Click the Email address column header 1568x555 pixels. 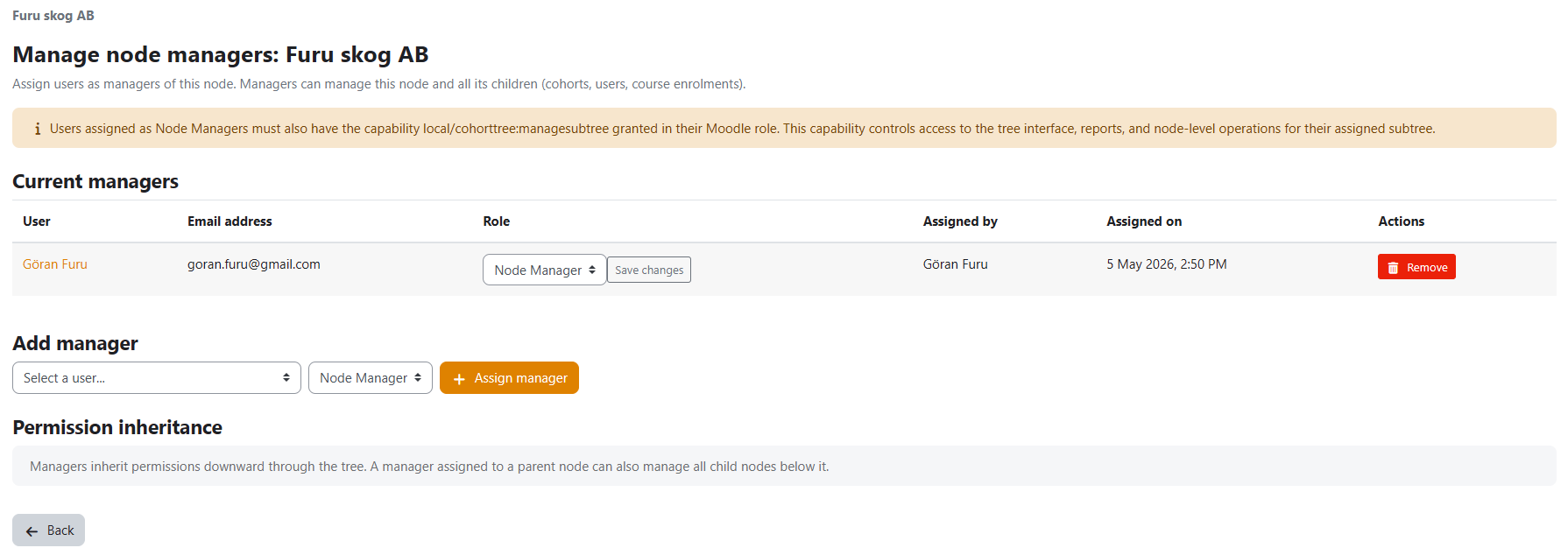230,221
